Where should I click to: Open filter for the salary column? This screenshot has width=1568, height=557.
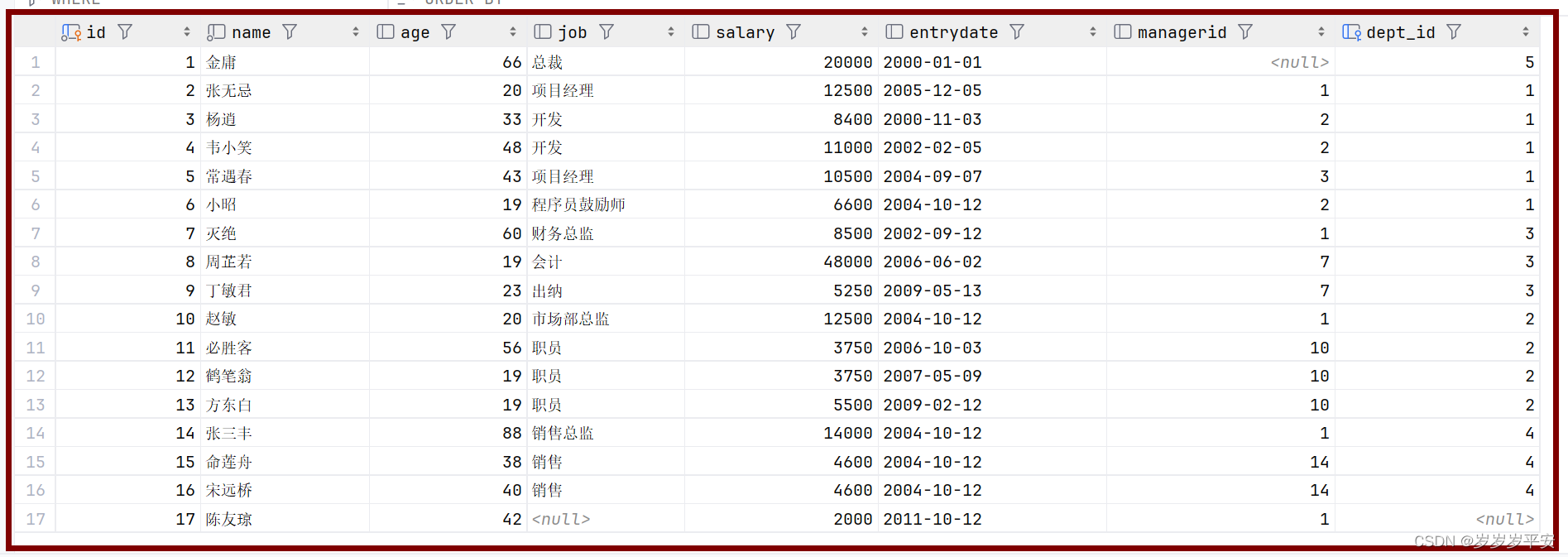794,32
